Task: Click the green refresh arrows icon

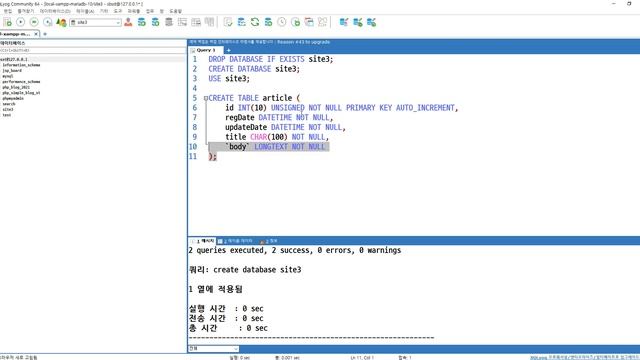Action: tap(255, 22)
